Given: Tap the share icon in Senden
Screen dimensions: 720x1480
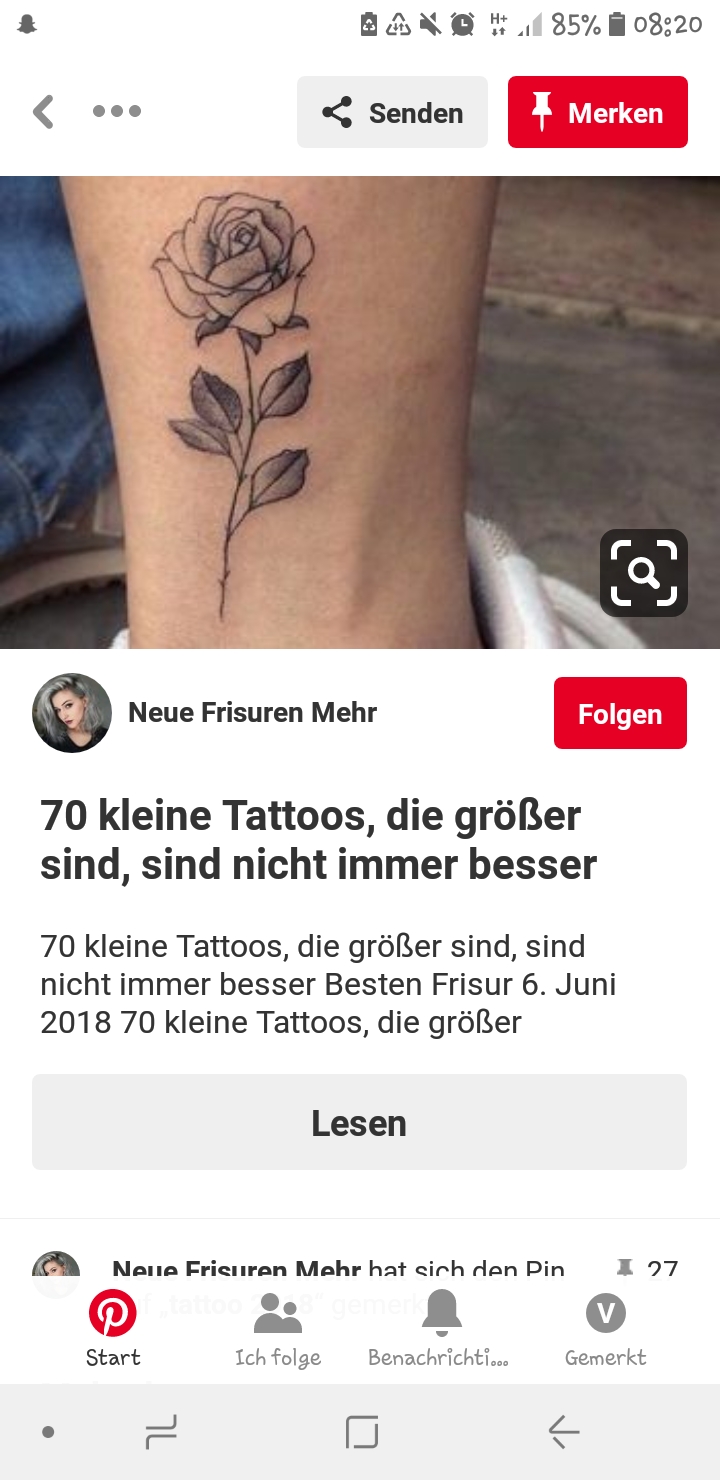Looking at the screenshot, I should tap(337, 113).
